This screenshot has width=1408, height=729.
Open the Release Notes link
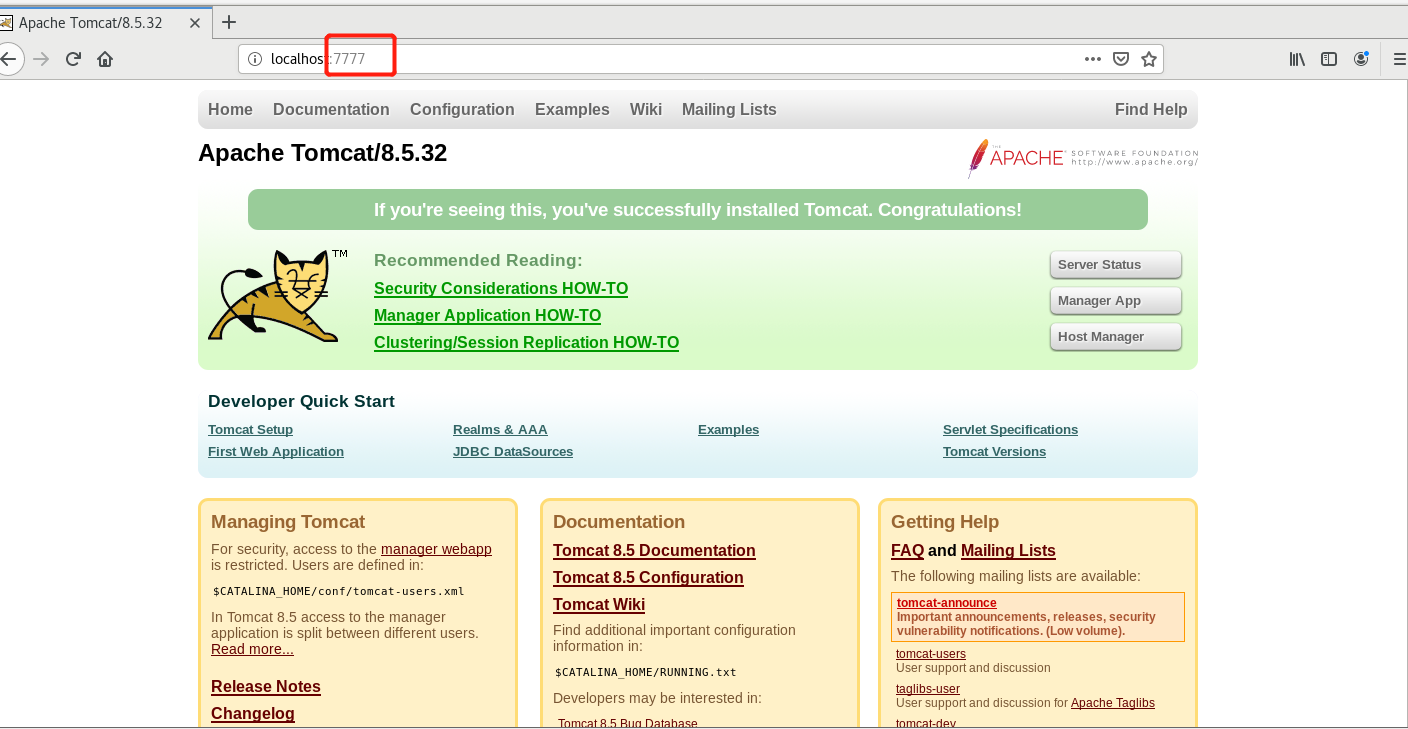tap(266, 687)
